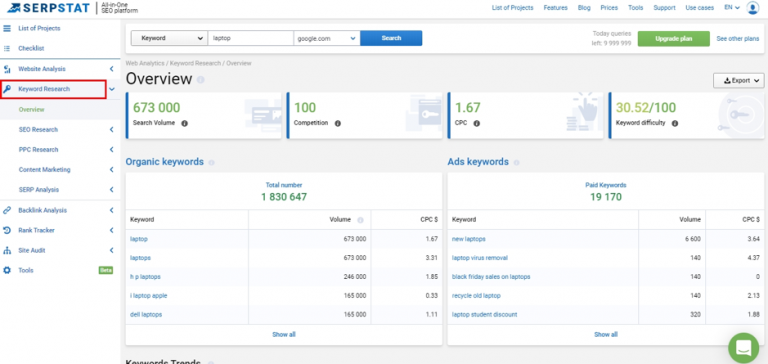The image size is (768, 364).
Task: Open Prices in top navigation
Action: [609, 8]
